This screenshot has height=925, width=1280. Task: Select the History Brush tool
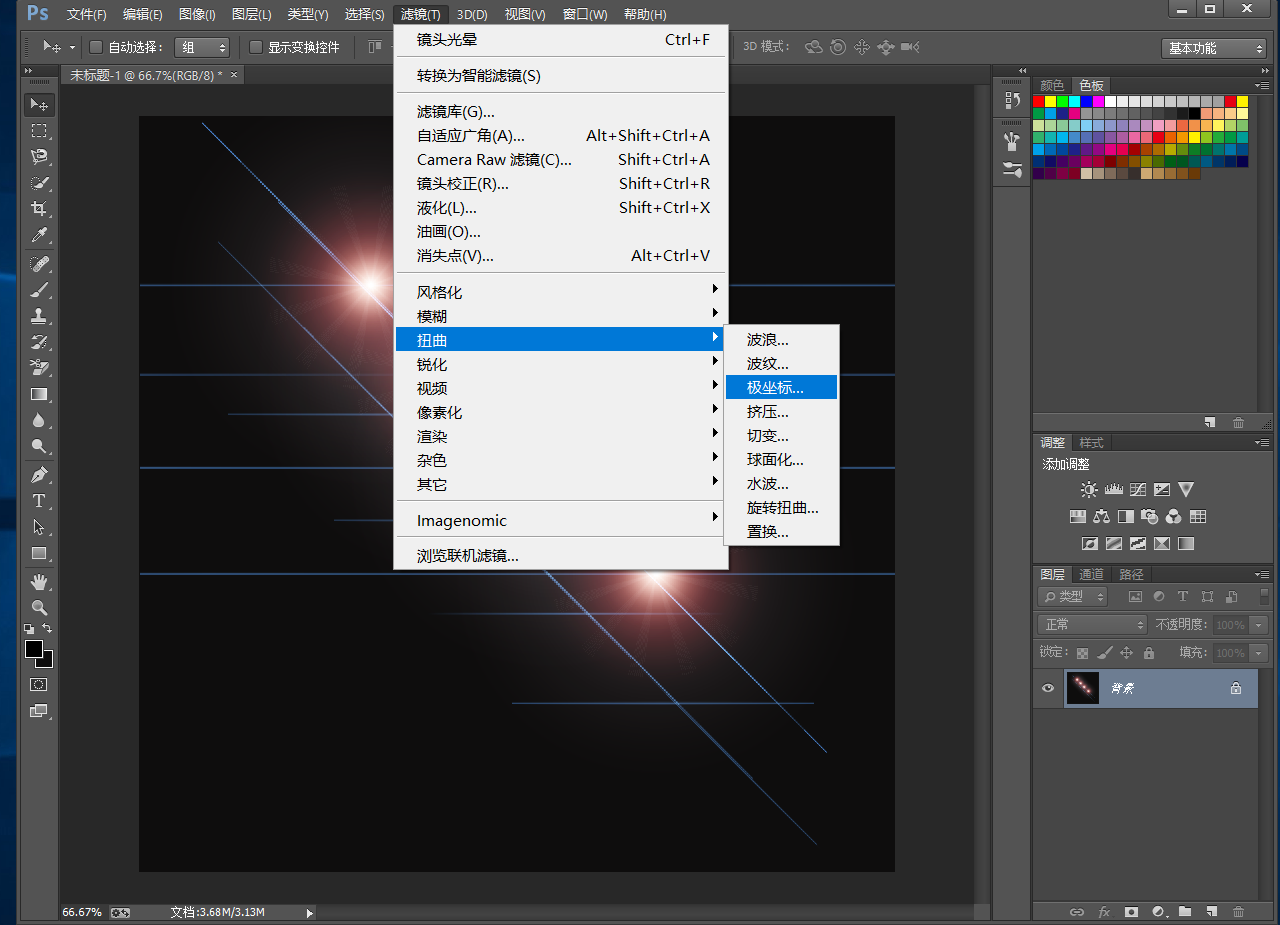point(39,343)
